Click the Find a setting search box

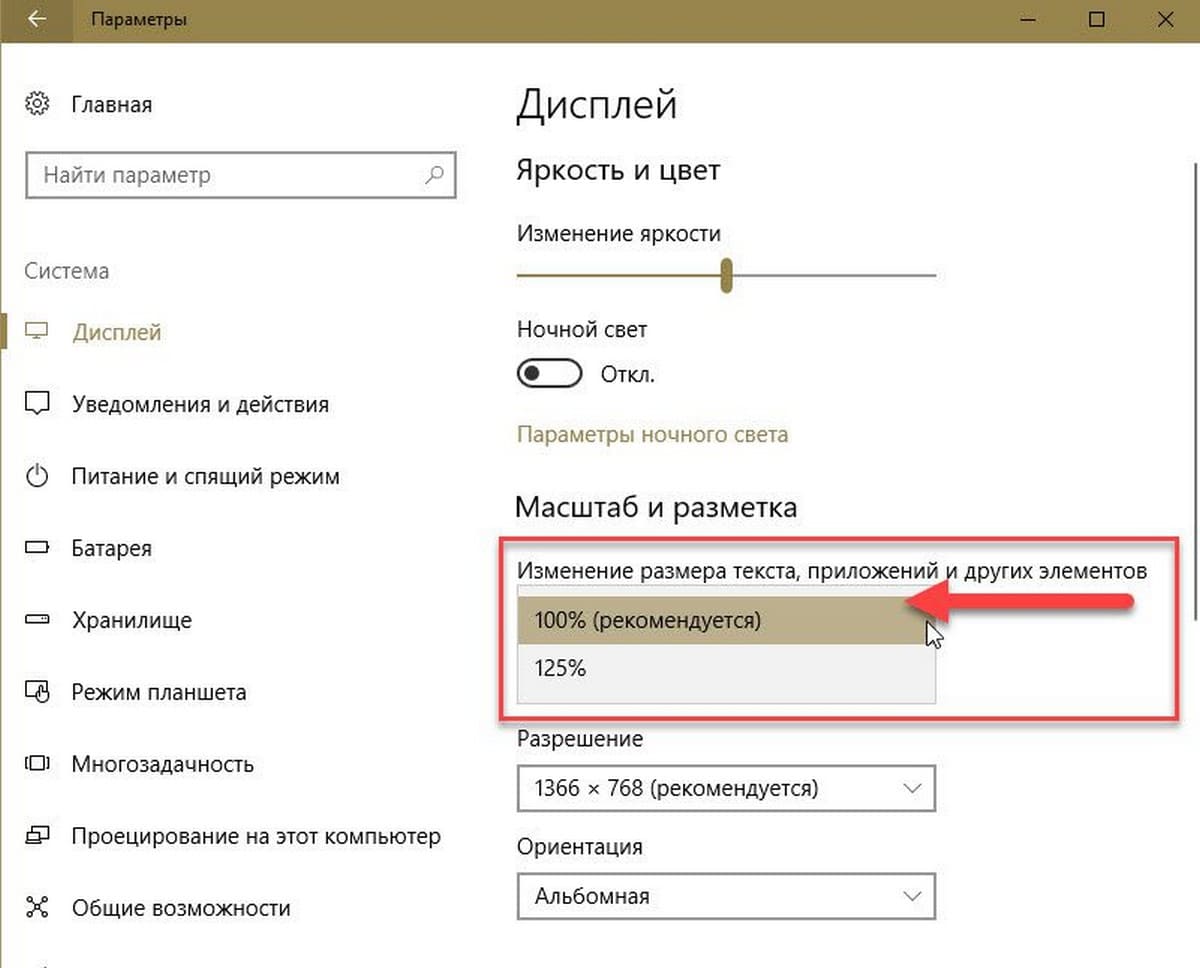(225, 175)
